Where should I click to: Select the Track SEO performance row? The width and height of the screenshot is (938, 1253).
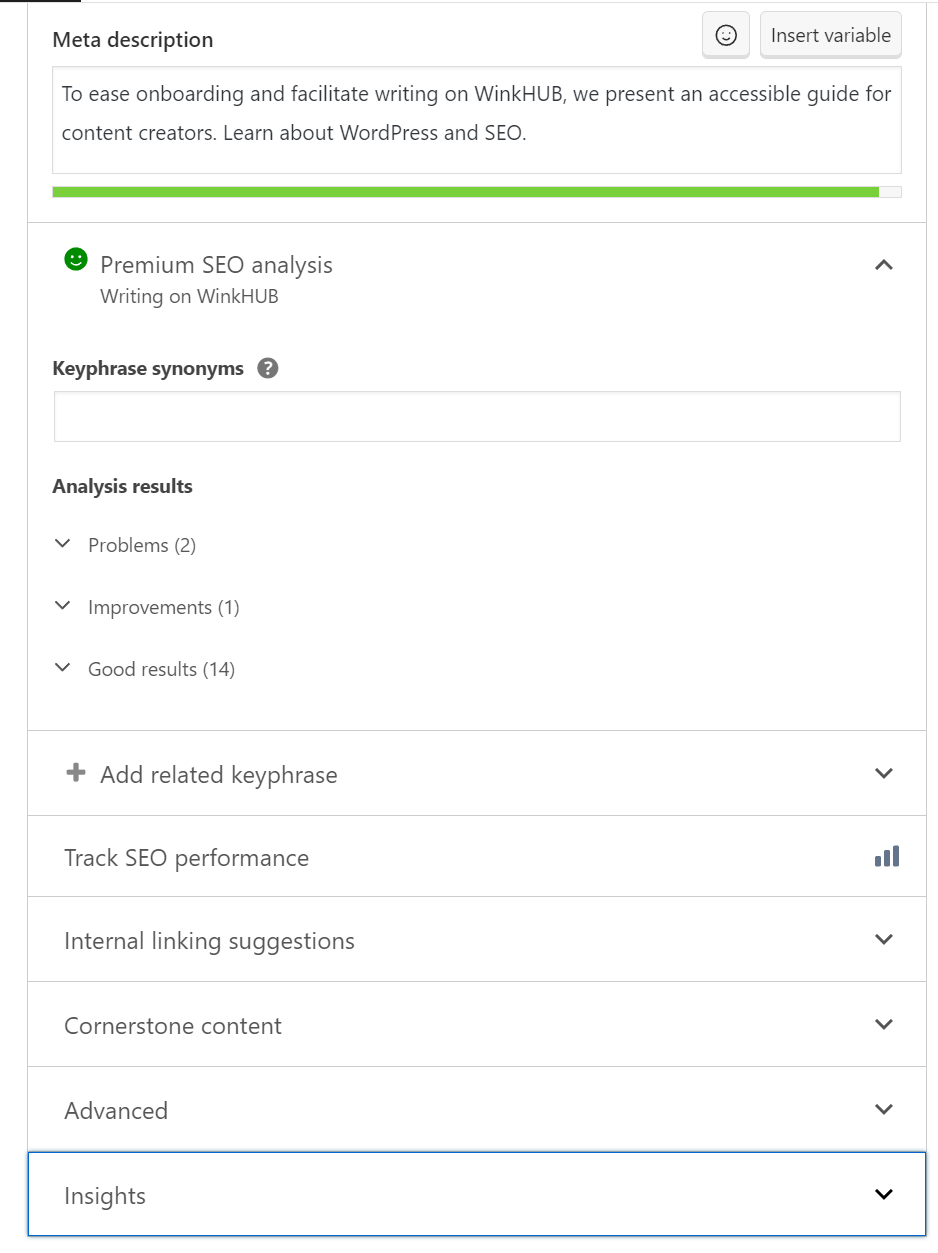tap(477, 857)
